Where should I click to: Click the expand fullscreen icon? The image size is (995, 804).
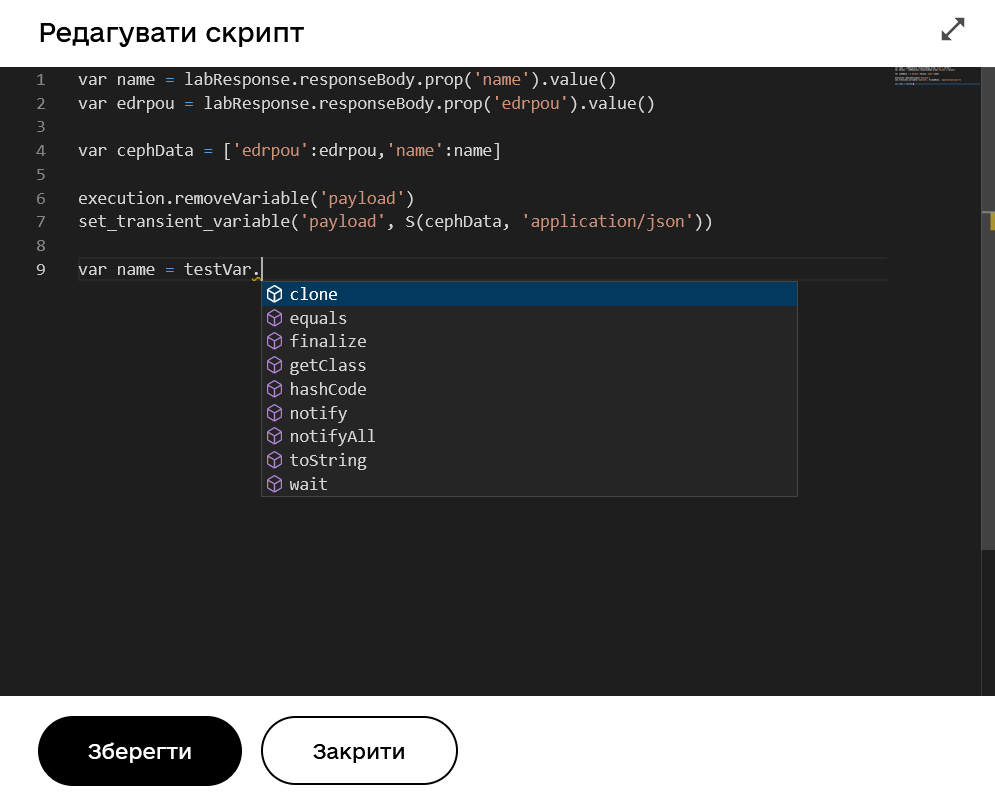[953, 30]
